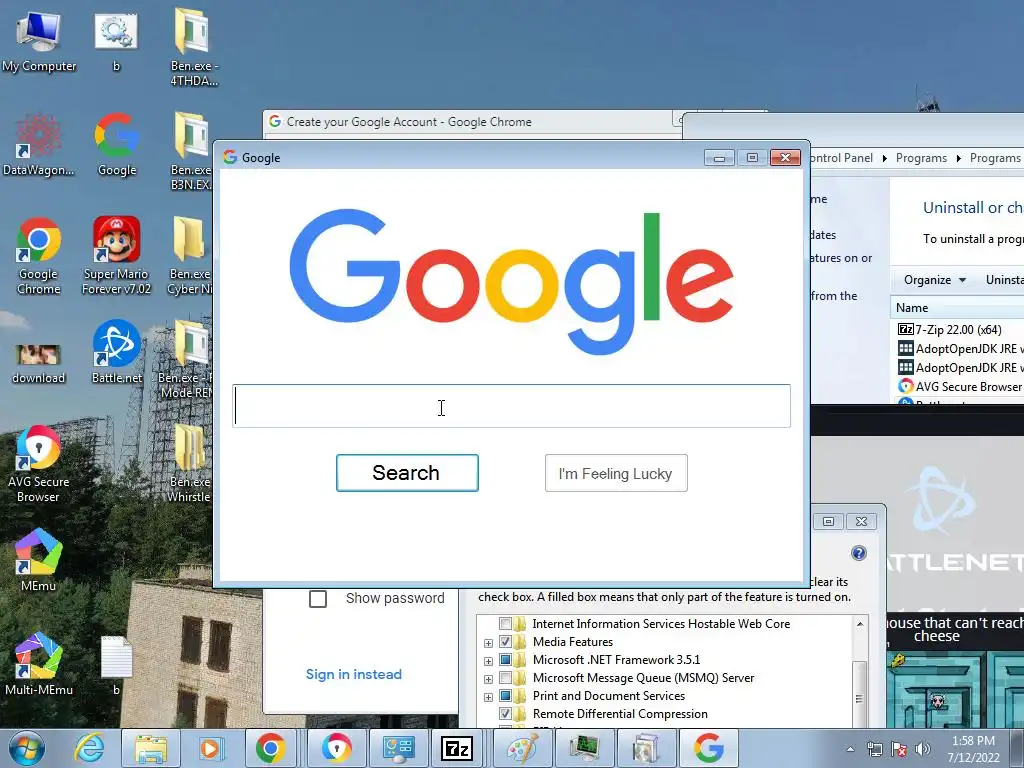This screenshot has height=768, width=1024.
Task: Open Super Mario Forever v7.02 shortcut
Action: [116, 255]
